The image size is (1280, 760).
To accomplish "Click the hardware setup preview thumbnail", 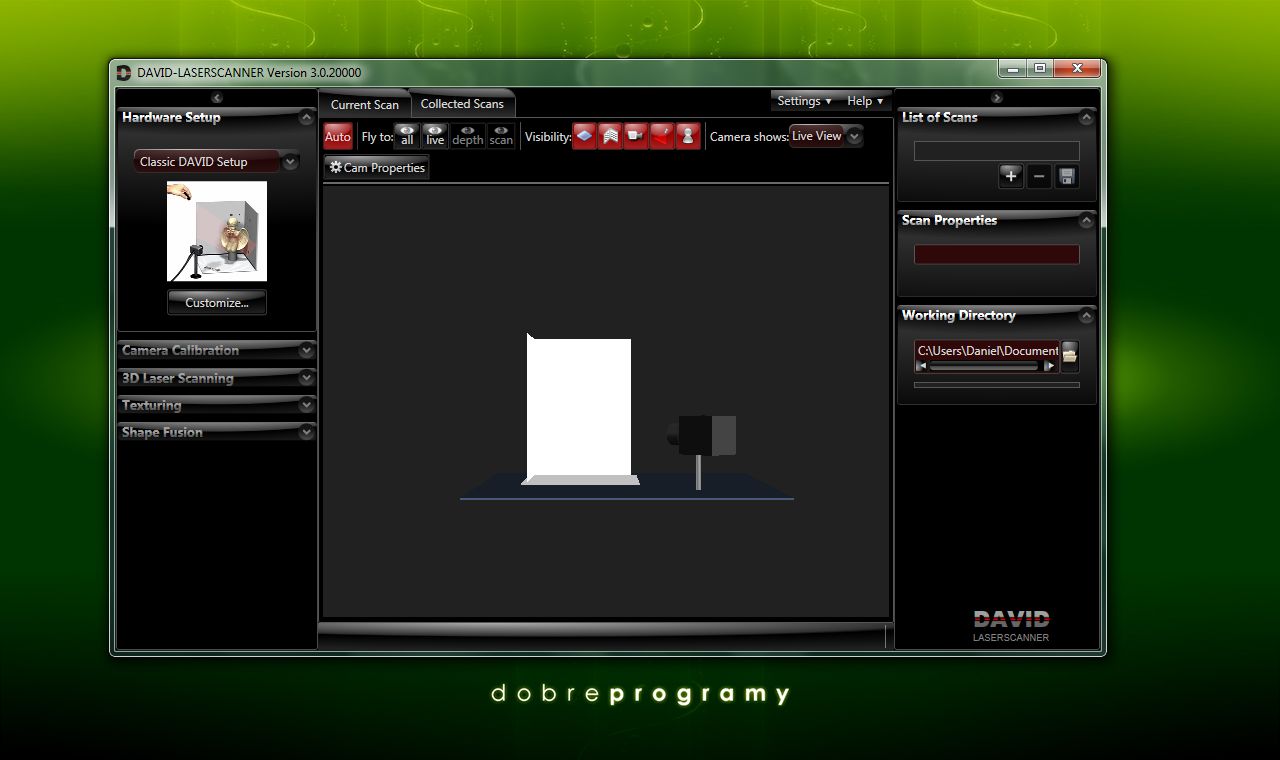I will pos(217,231).
